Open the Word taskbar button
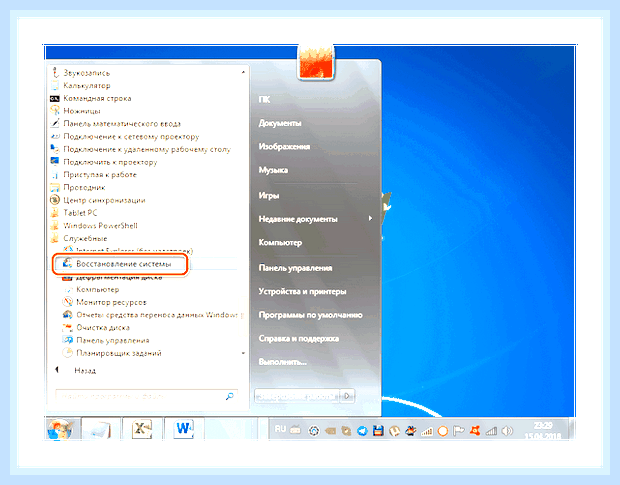Image resolution: width=620 pixels, height=485 pixels. (183, 428)
